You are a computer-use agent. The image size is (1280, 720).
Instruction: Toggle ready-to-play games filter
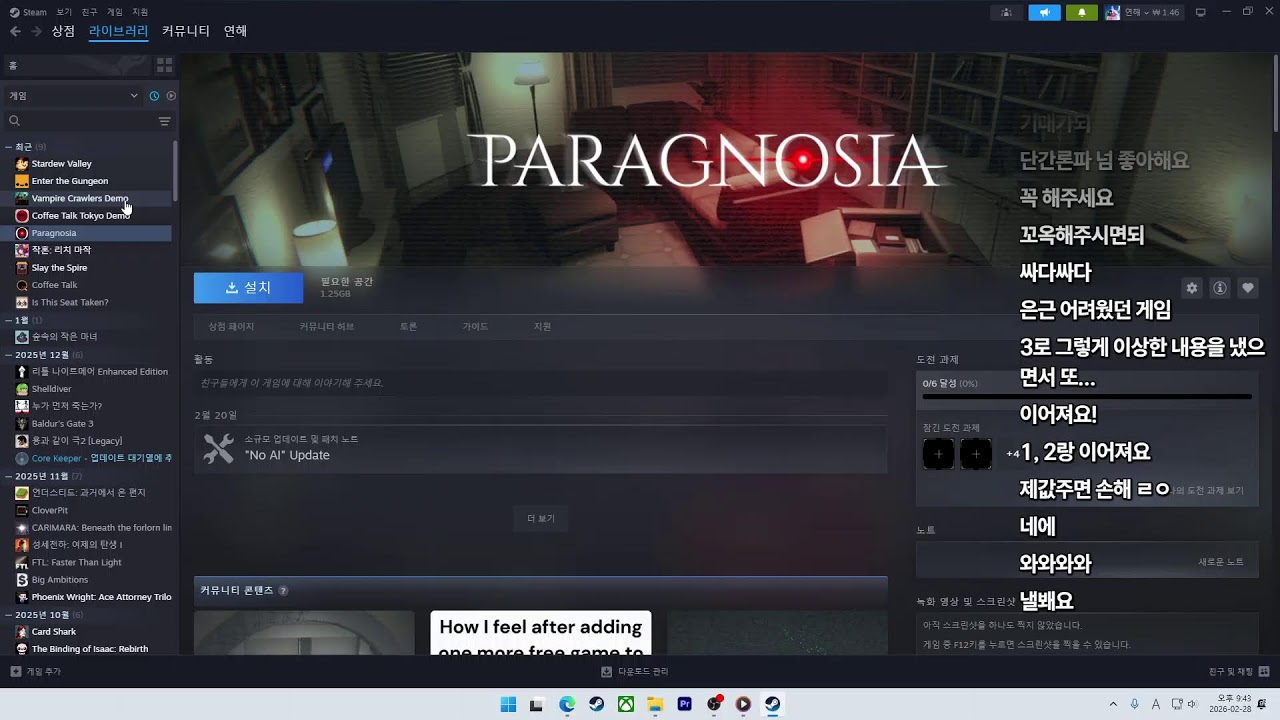[171, 96]
